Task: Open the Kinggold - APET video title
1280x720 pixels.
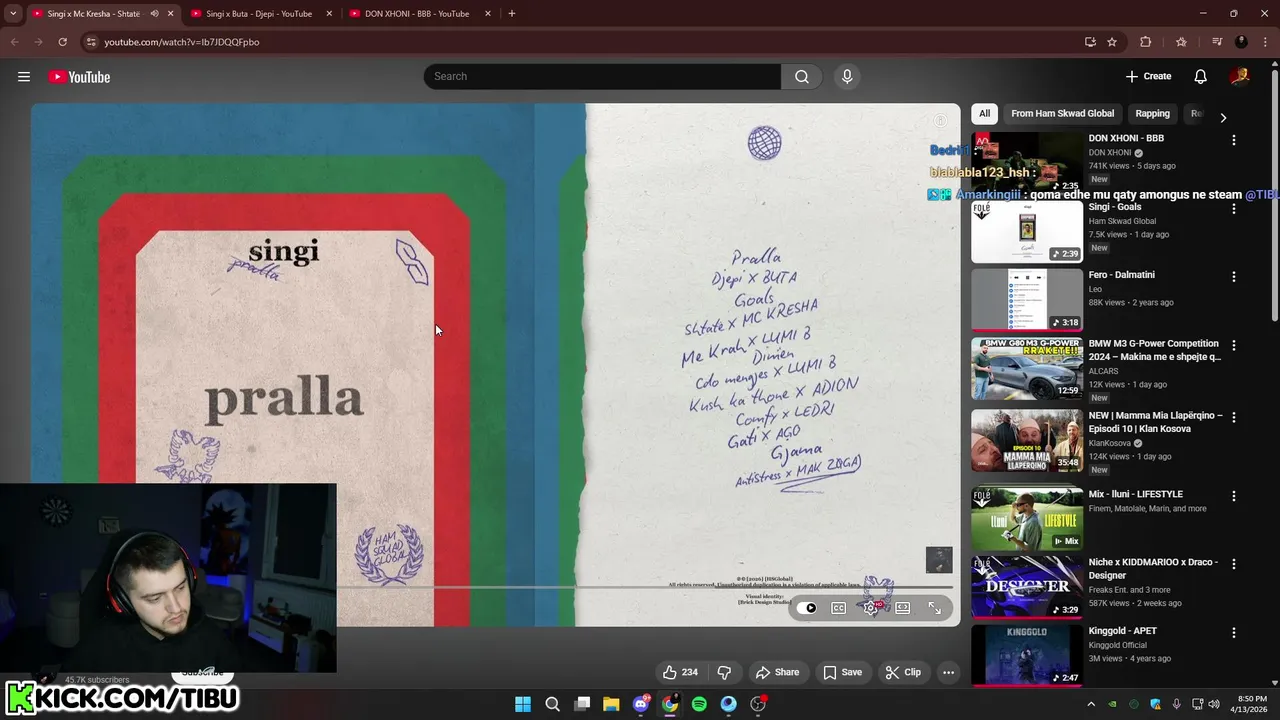Action: 1122,631
